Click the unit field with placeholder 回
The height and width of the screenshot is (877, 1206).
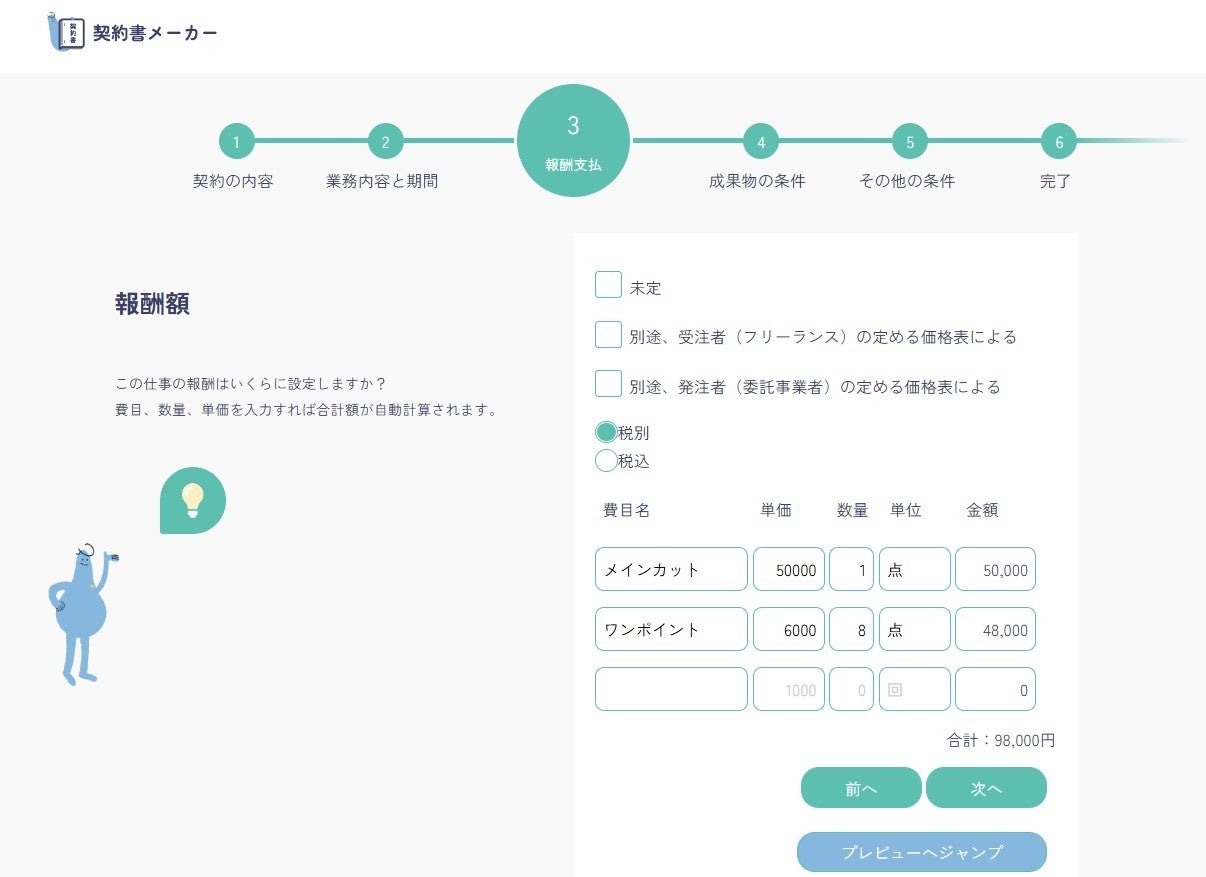click(x=915, y=689)
